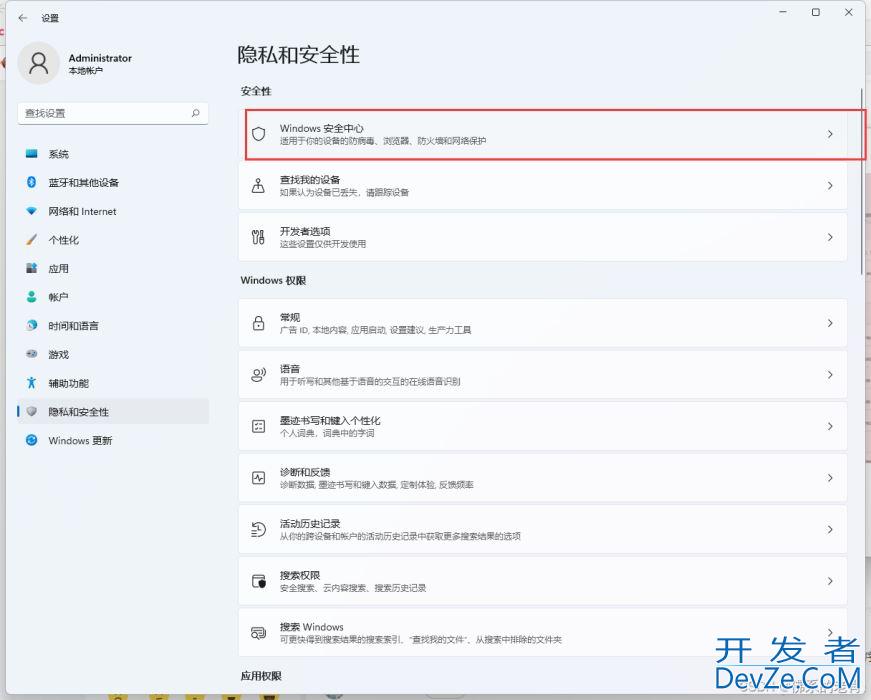The width and height of the screenshot is (871, 700).
Task: Click the 语音 speech icon
Action: click(x=258, y=374)
